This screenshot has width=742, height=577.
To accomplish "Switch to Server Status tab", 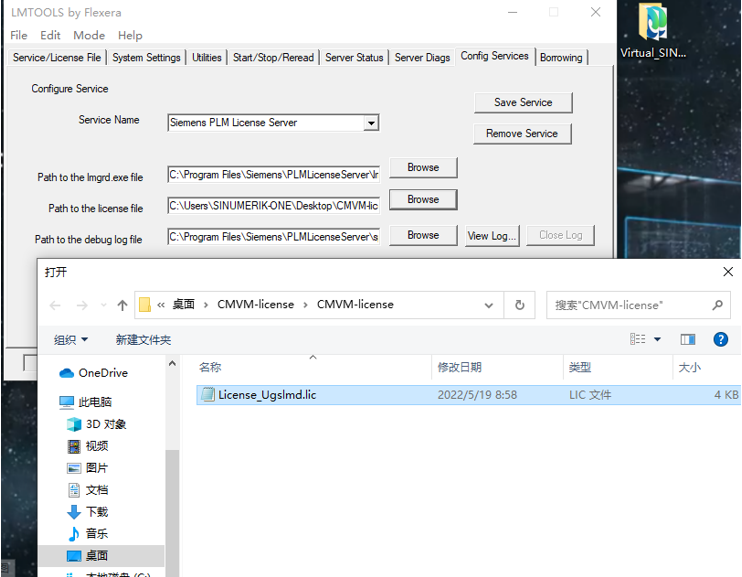I will tap(354, 58).
